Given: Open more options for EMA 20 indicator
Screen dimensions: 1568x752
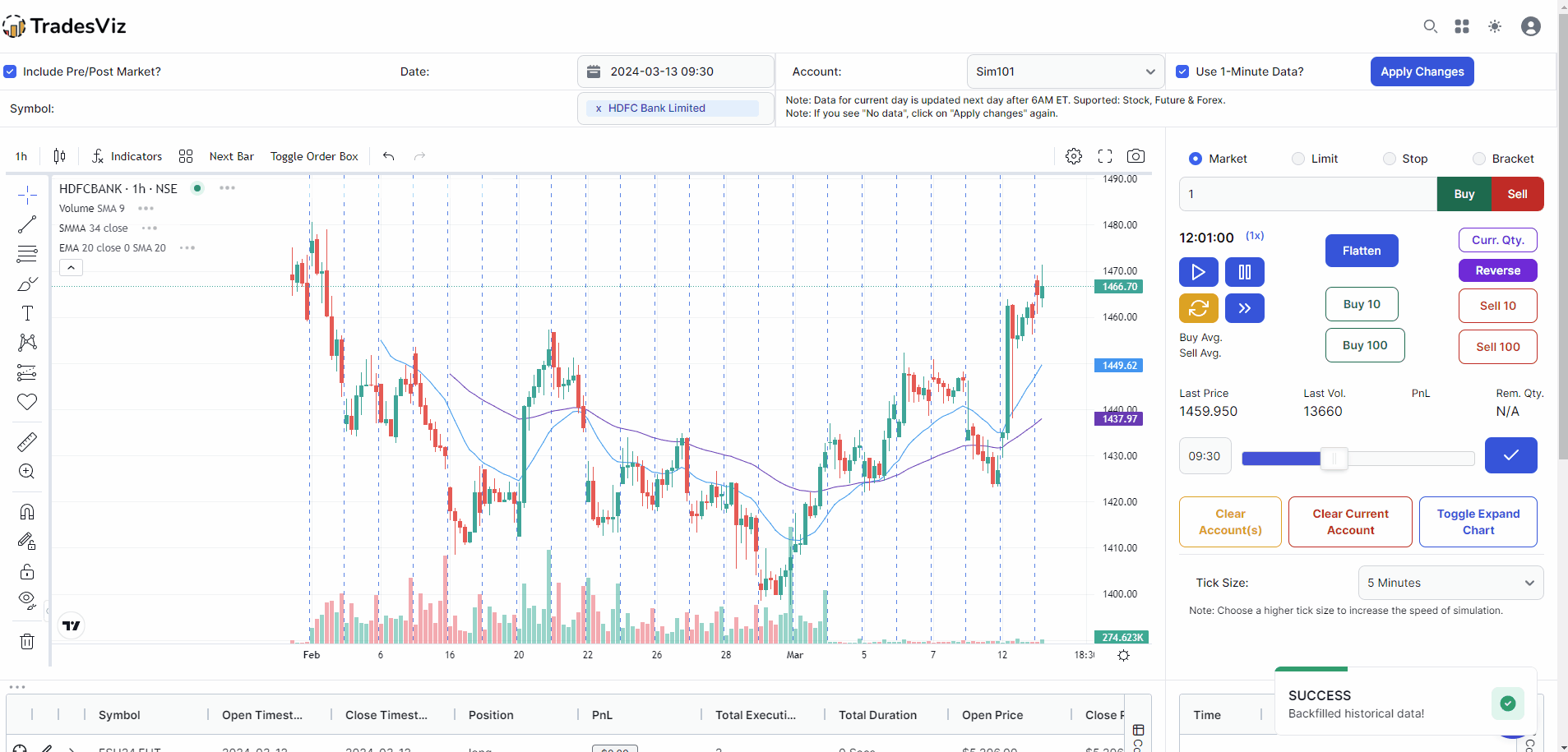Looking at the screenshot, I should pos(187,248).
